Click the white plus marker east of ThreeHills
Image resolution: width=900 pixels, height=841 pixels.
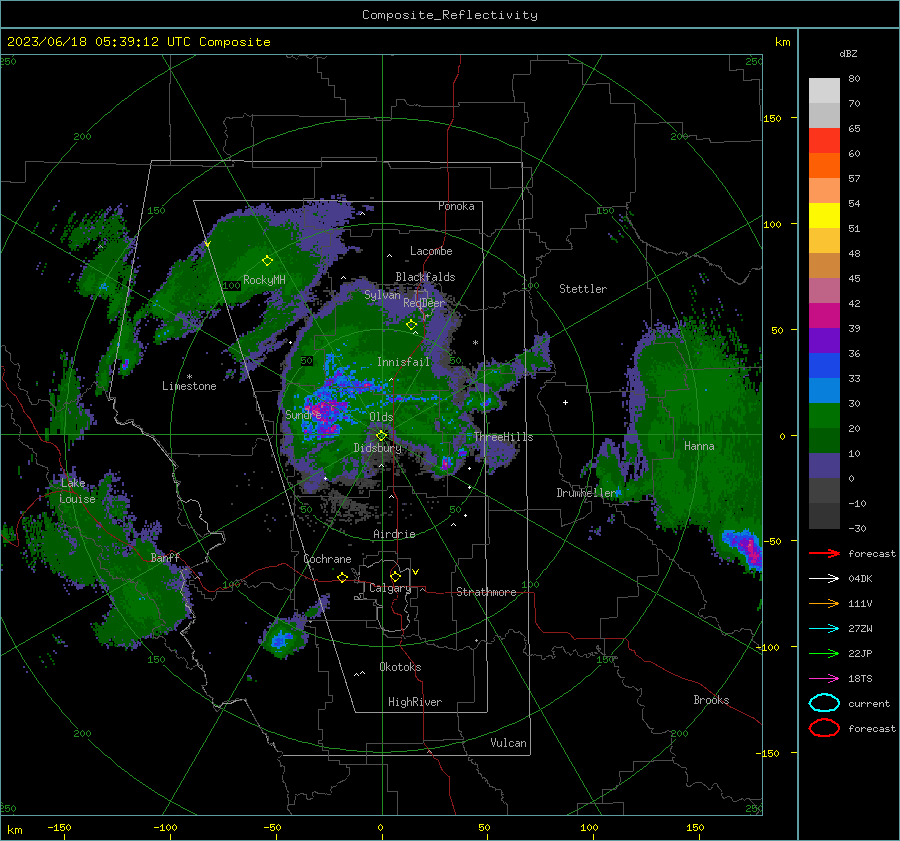[565, 402]
